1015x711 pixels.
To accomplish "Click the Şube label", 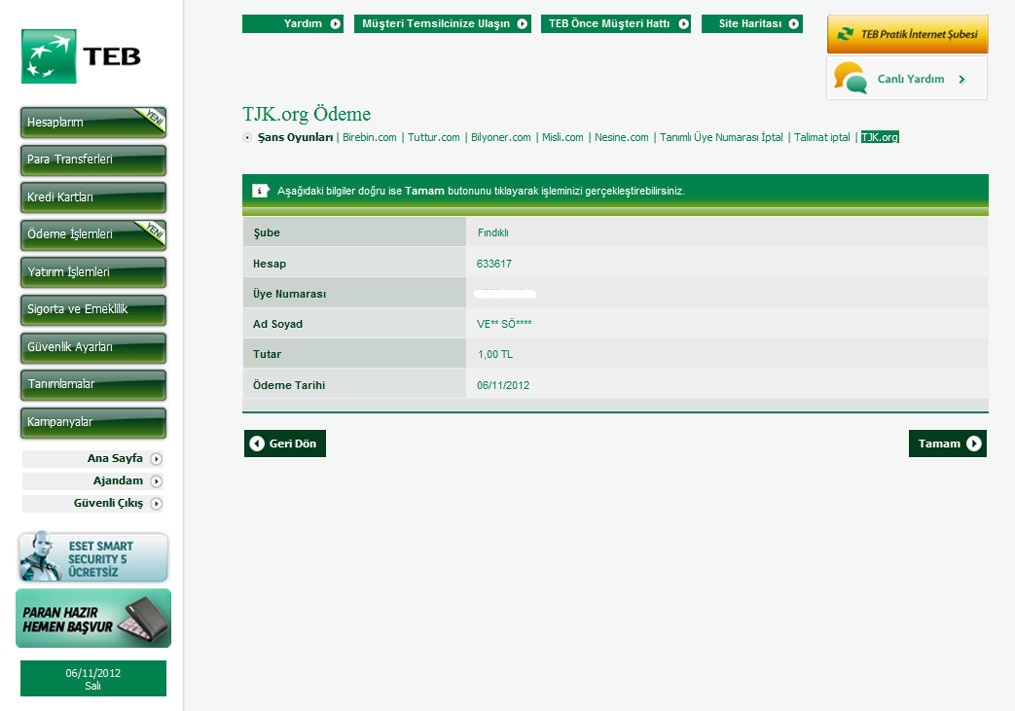I will tap(266, 233).
